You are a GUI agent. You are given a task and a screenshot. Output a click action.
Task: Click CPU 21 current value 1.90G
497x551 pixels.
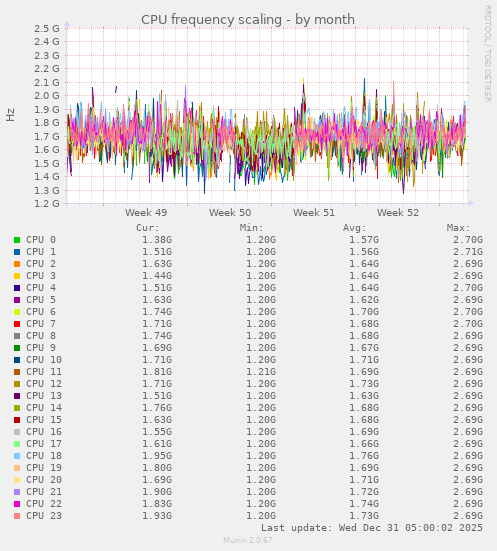point(157,492)
